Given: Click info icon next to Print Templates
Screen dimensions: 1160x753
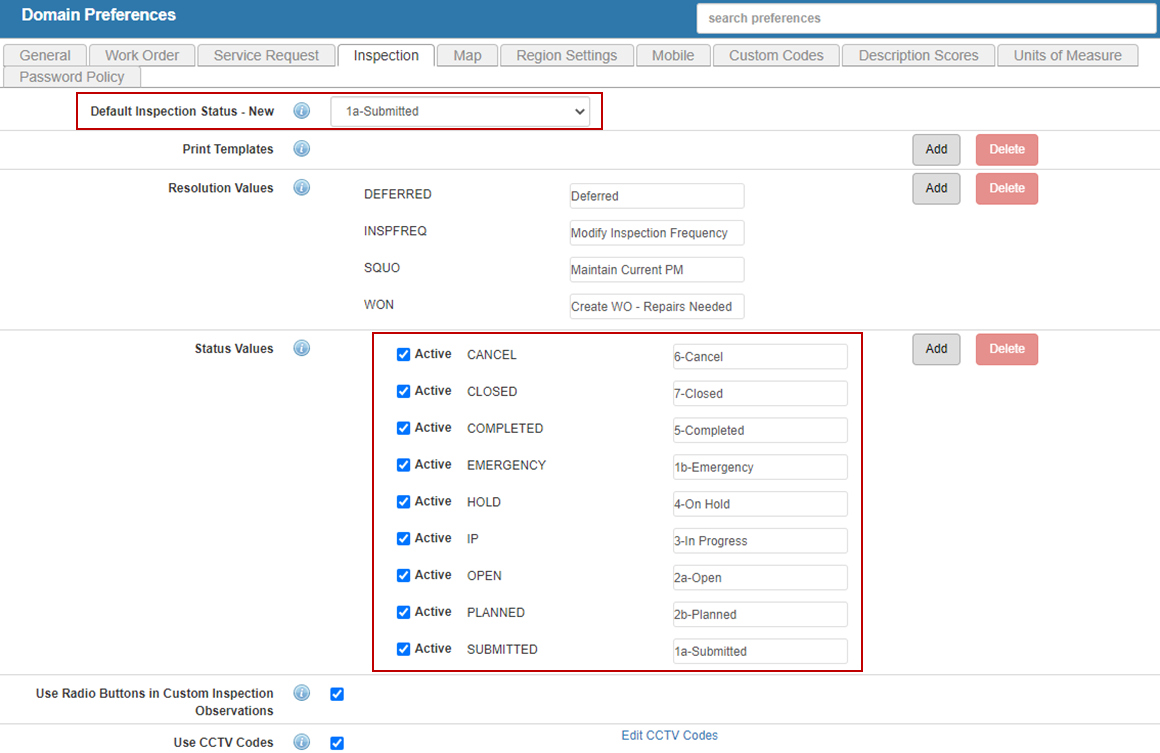Looking at the screenshot, I should point(302,149).
